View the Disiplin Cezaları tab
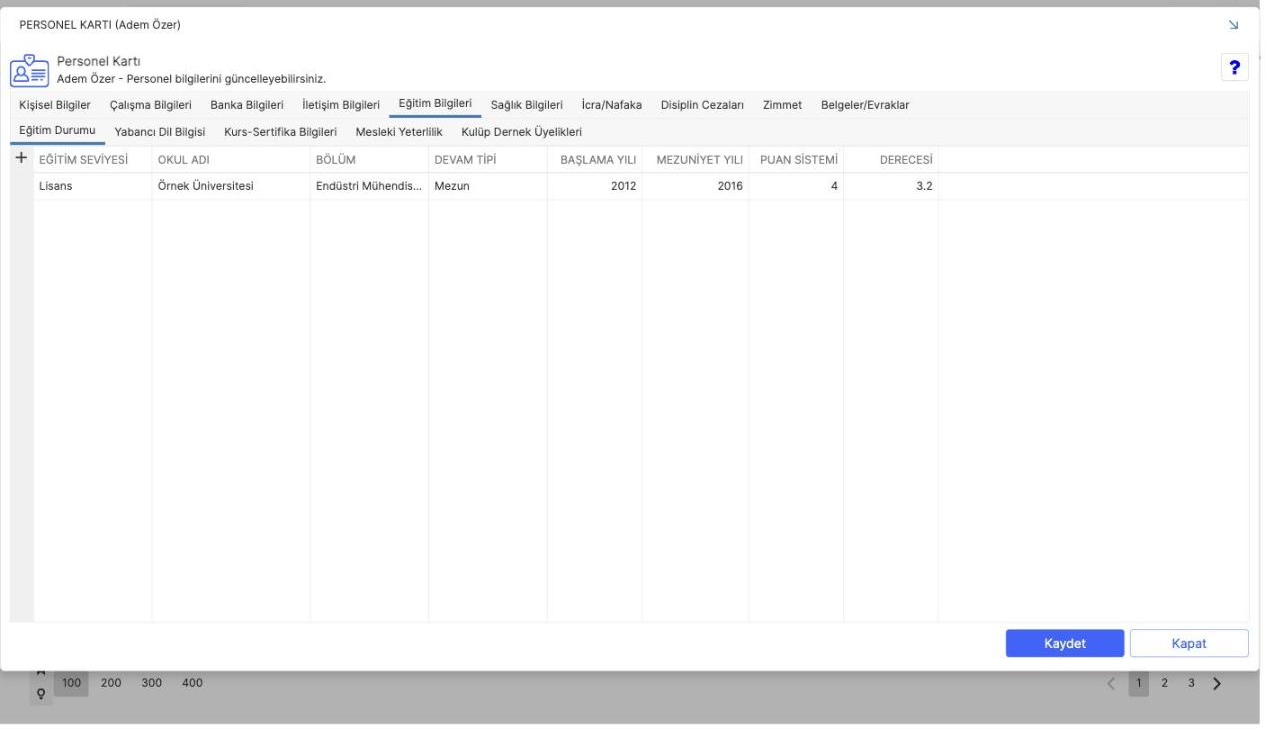The image size is (1271, 735). [702, 105]
